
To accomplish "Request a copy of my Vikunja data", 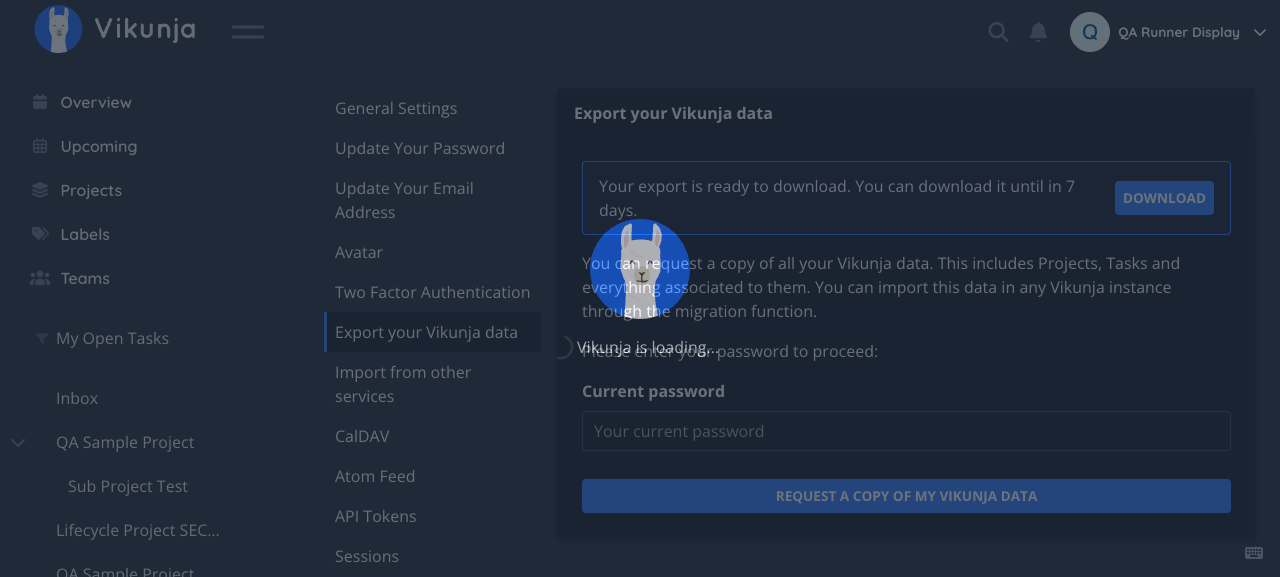I will click(906, 496).
